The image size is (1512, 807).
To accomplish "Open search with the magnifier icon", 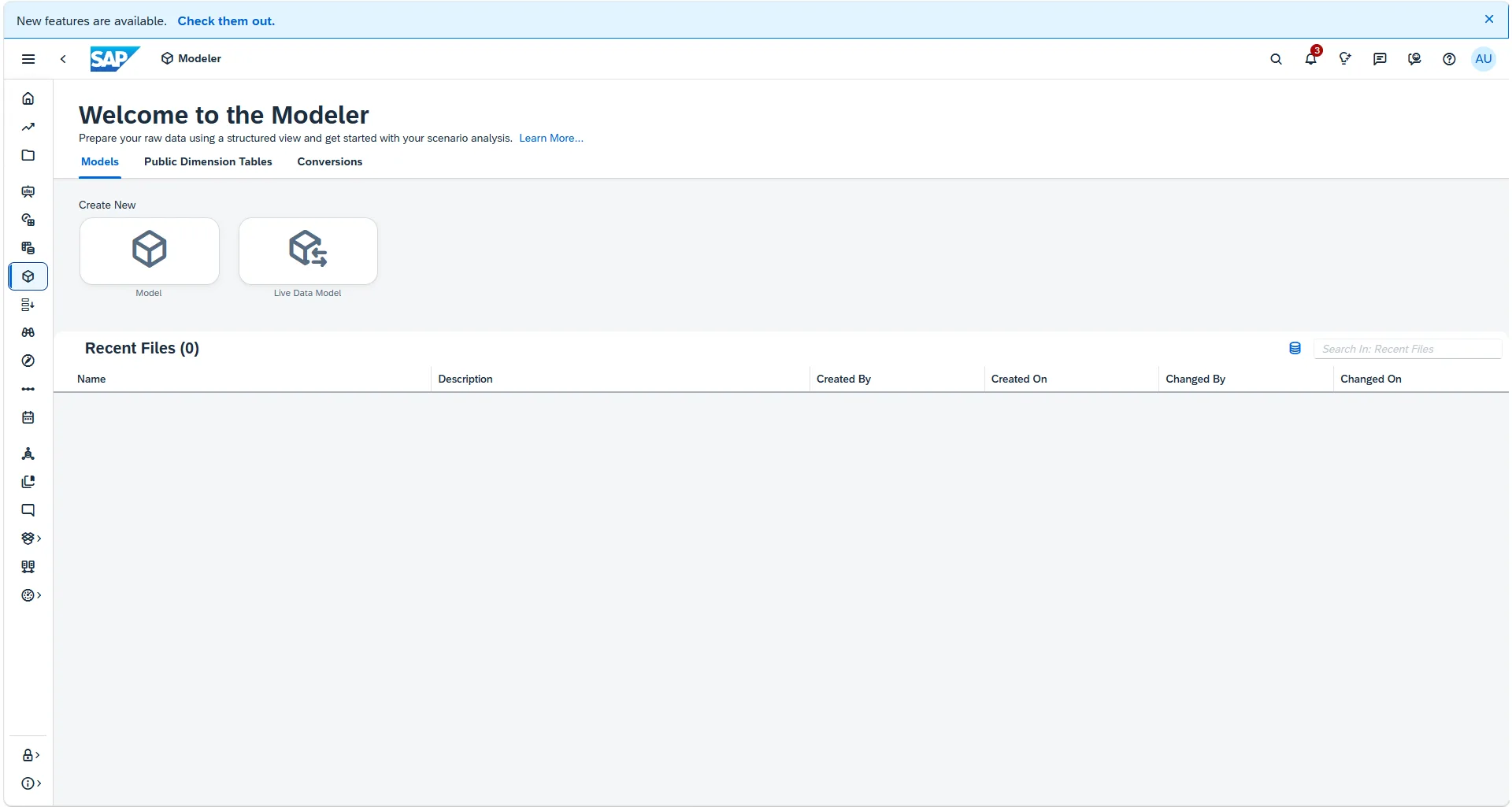I will [1276, 59].
